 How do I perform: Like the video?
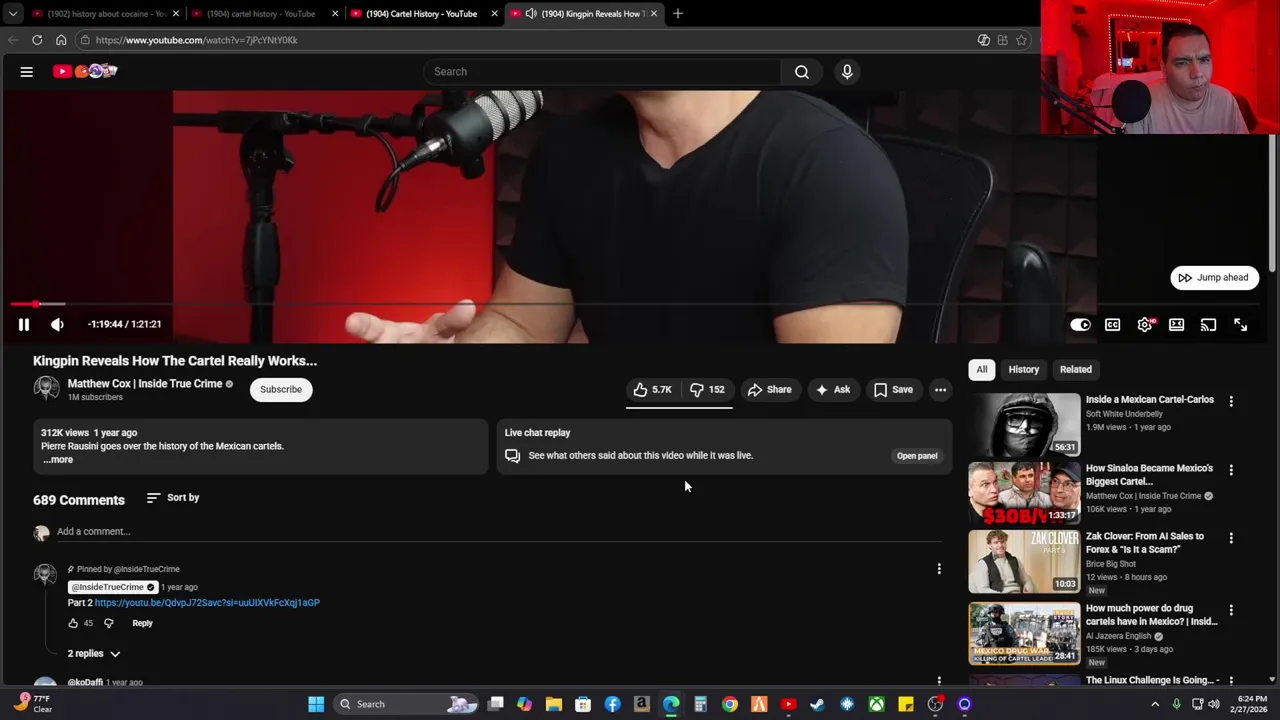(653, 389)
